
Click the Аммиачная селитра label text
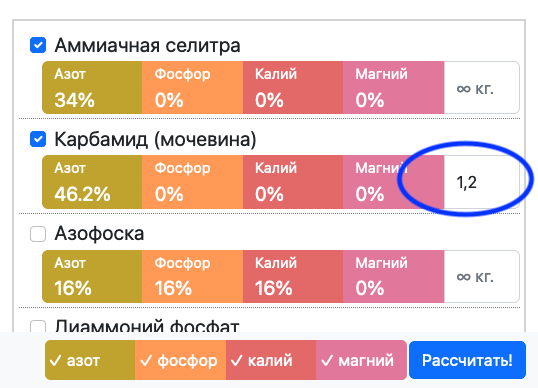point(148,45)
